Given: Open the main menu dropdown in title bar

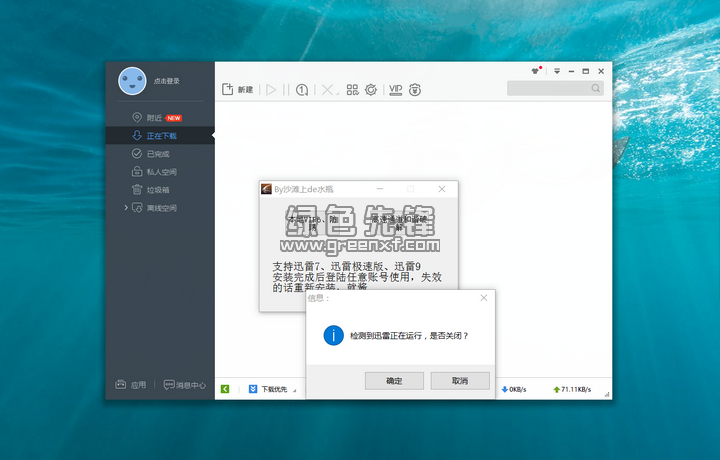Looking at the screenshot, I should point(557,71).
